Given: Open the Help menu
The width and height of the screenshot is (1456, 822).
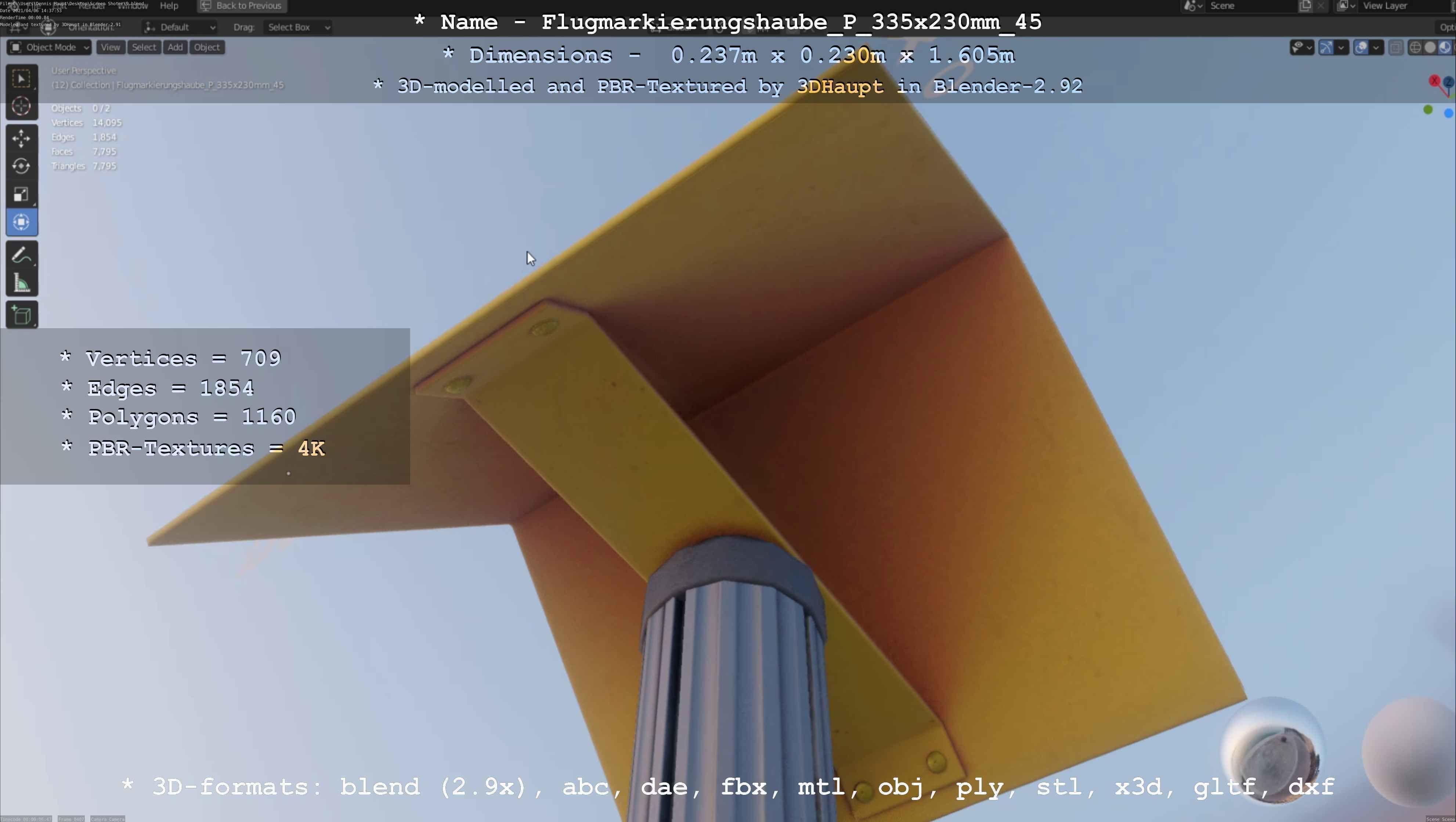Looking at the screenshot, I should (169, 6).
